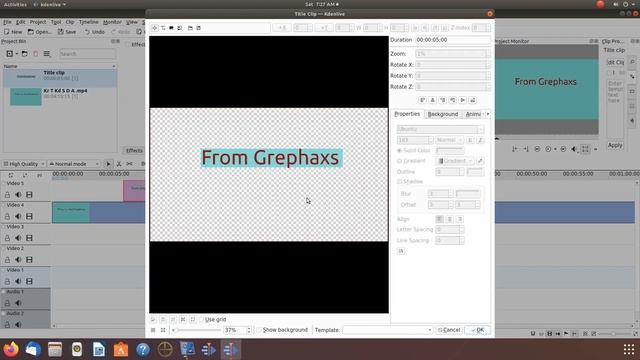This screenshot has height=360, width=640.
Task: Open the Normal mode dropdown
Action: [74, 164]
